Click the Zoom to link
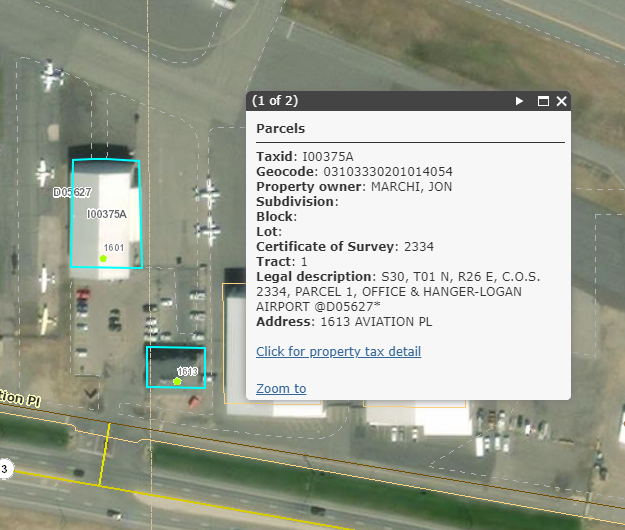 pos(281,388)
